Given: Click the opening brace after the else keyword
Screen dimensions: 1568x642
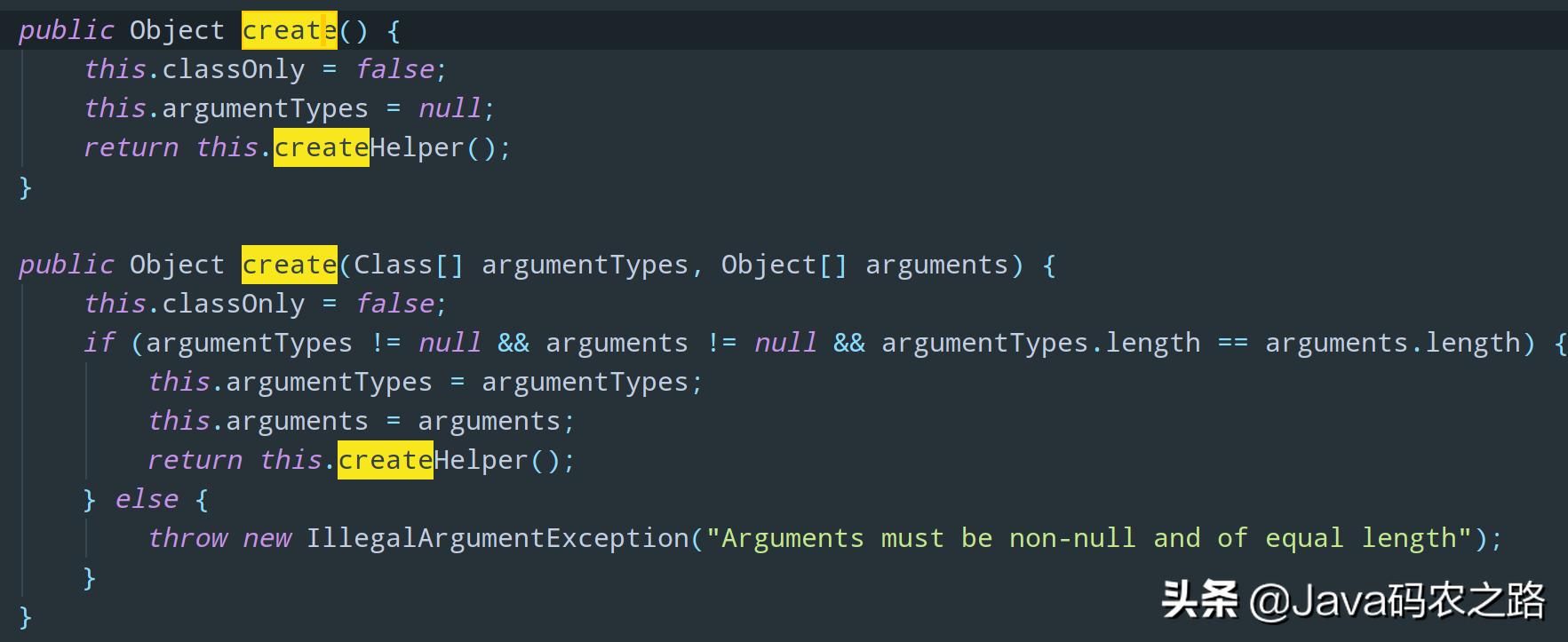Looking at the screenshot, I should tap(202, 500).
